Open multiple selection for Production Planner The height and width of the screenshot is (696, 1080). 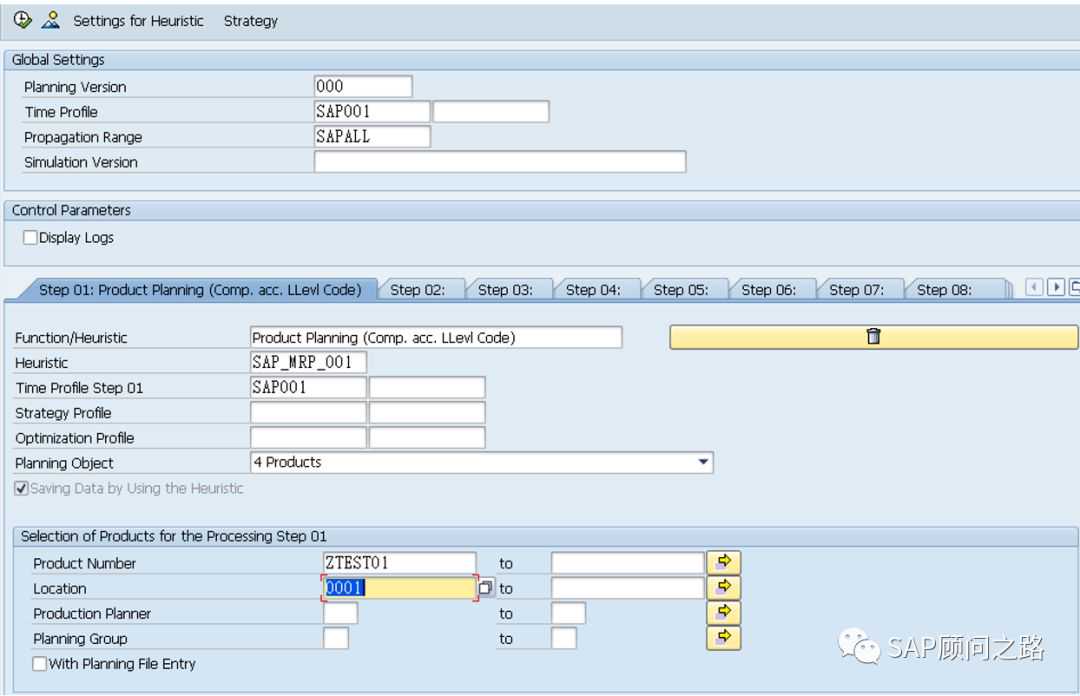[723, 613]
